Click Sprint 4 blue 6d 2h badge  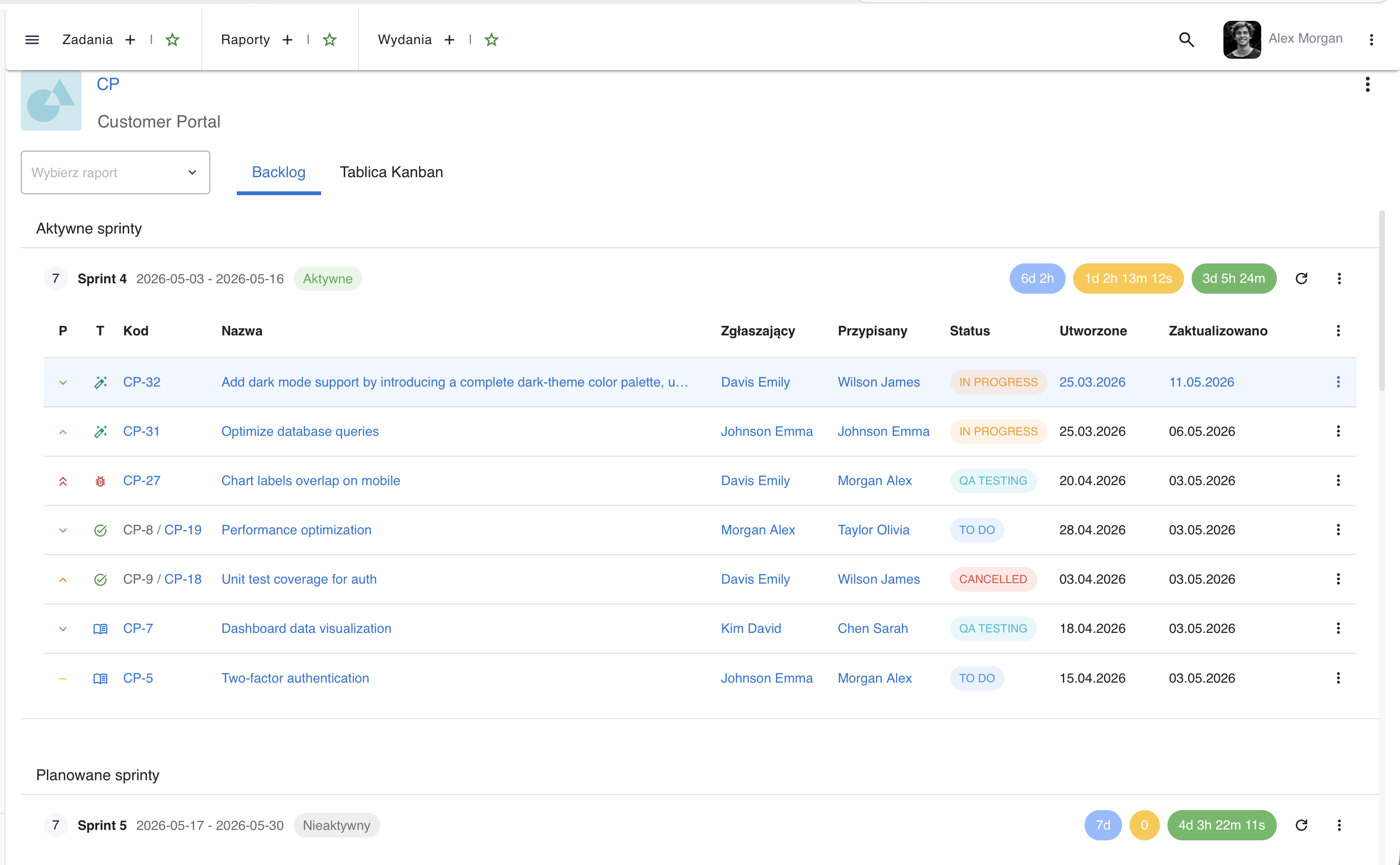(1037, 279)
